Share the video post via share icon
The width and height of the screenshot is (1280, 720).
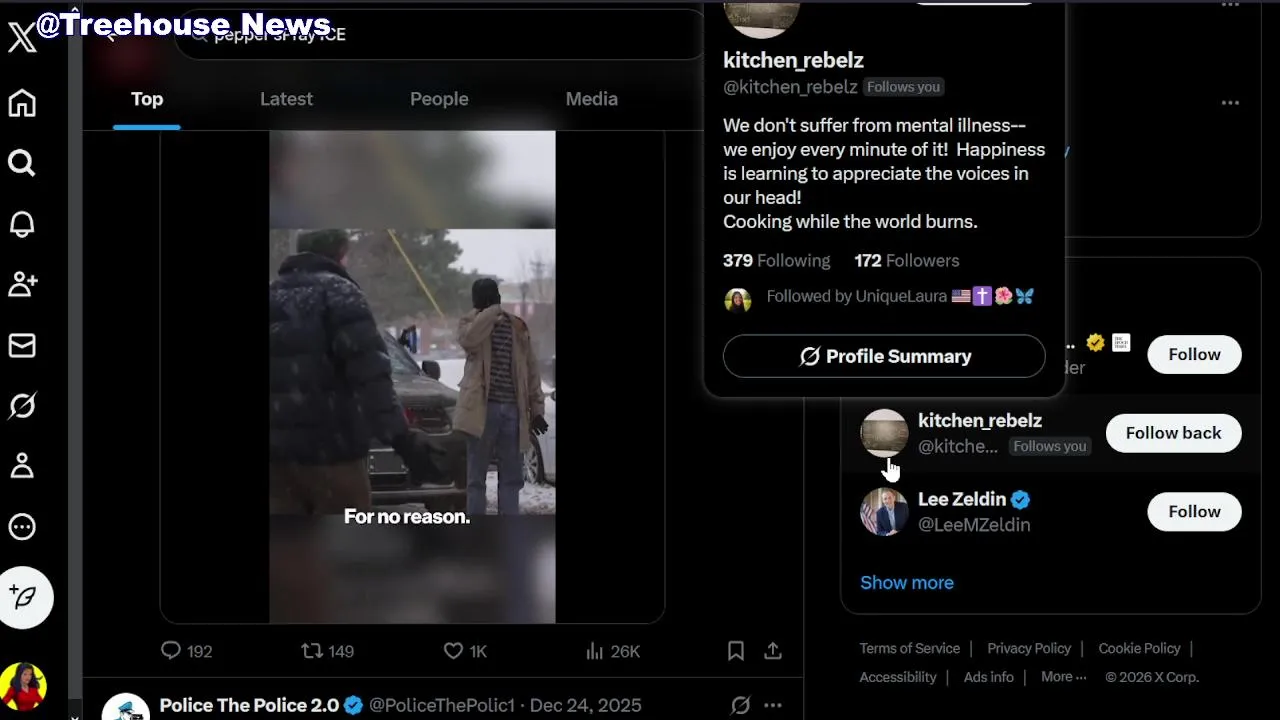click(x=773, y=651)
